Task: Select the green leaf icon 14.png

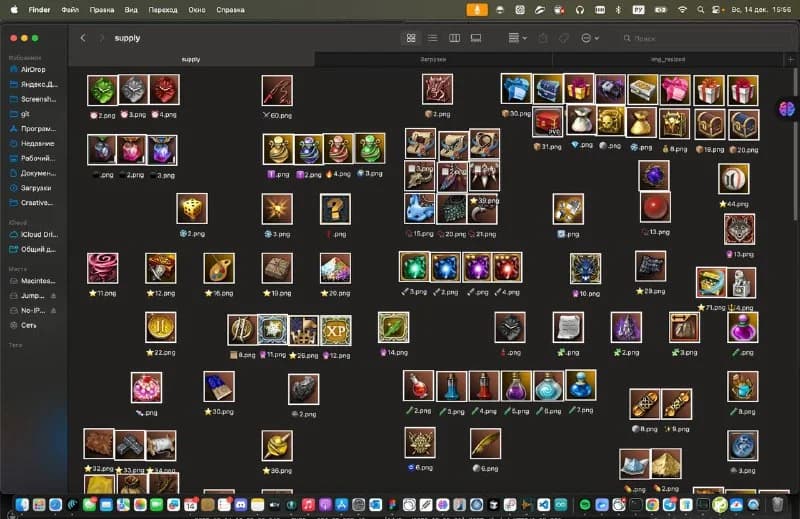Action: click(393, 327)
